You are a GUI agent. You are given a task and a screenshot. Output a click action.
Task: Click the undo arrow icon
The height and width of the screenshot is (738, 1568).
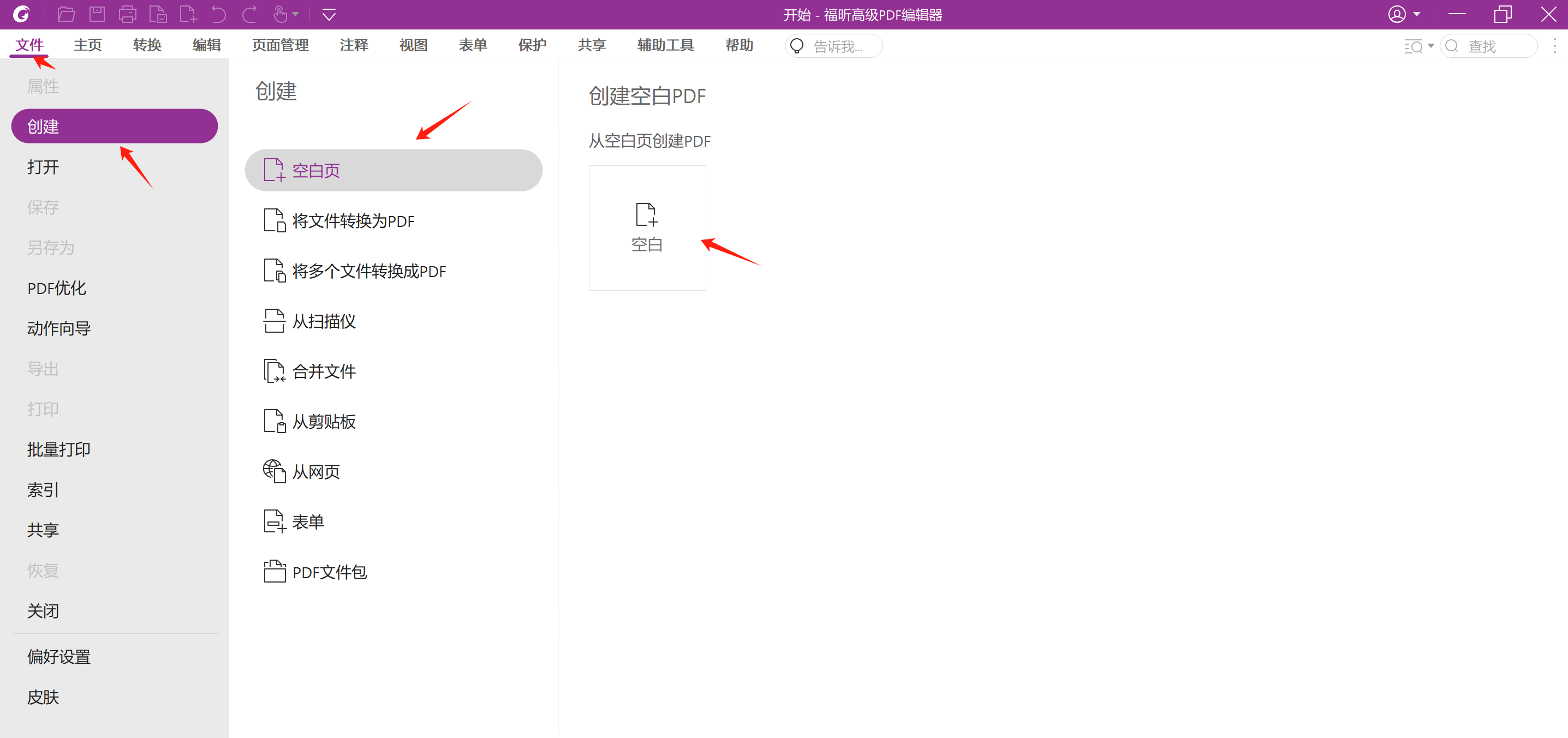pyautogui.click(x=218, y=14)
